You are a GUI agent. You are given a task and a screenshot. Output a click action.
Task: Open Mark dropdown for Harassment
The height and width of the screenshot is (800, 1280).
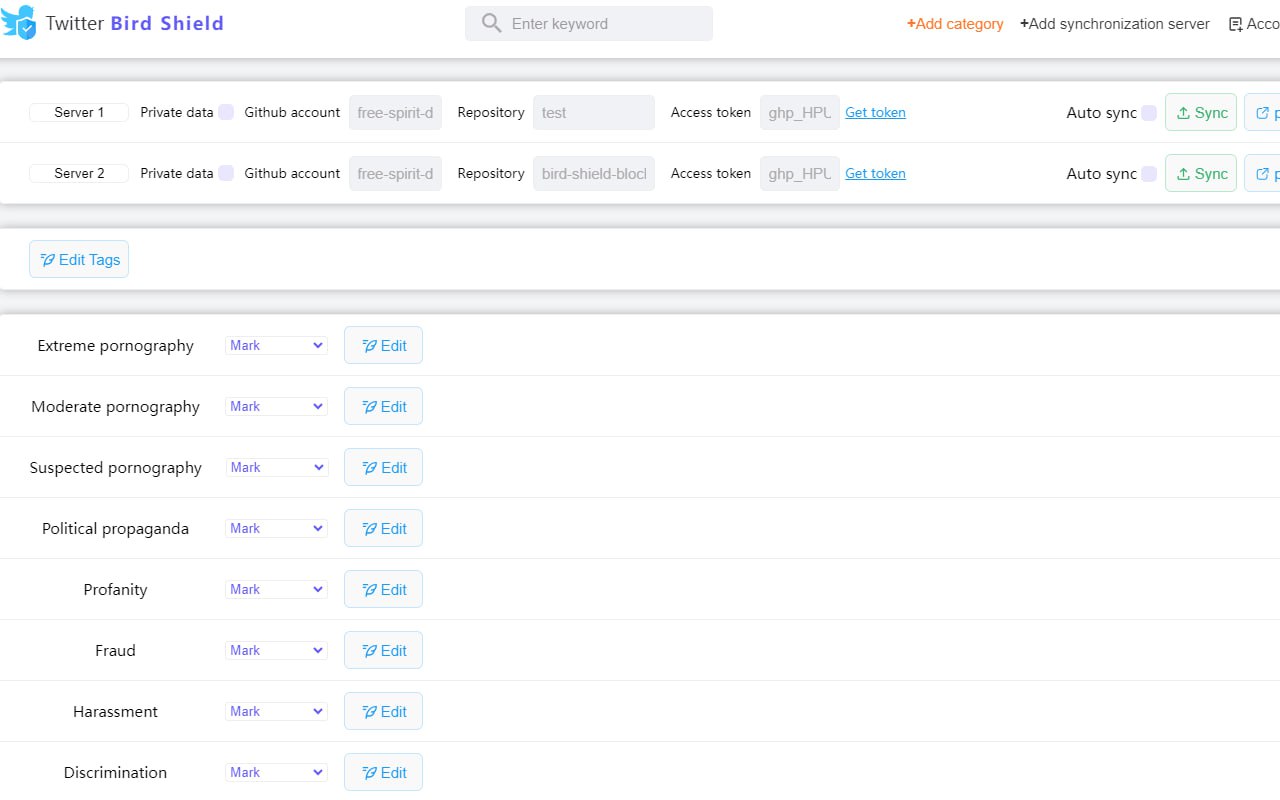pos(276,711)
